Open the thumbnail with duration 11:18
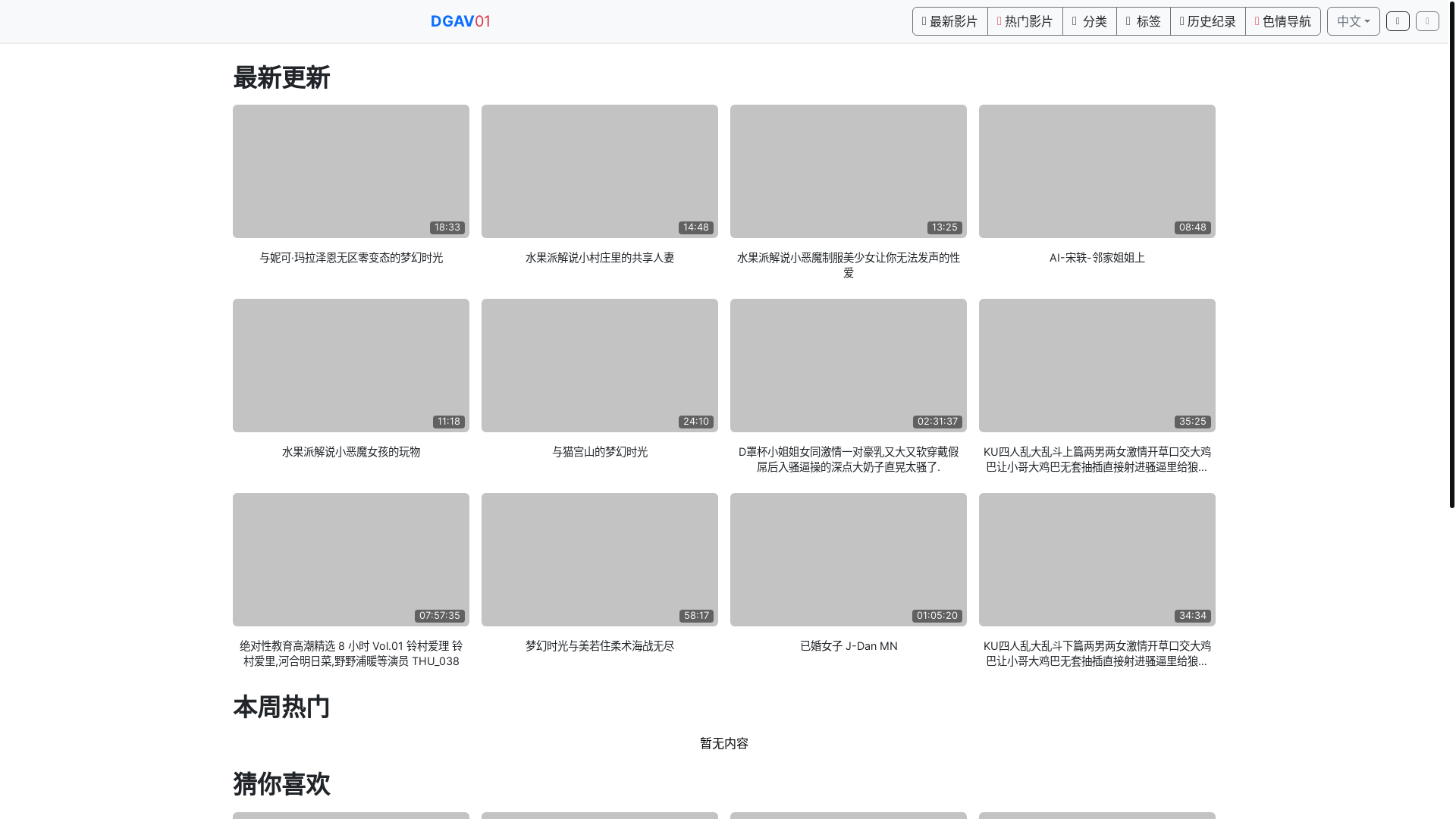Screen dimensions: 1456x819 pos(351,366)
